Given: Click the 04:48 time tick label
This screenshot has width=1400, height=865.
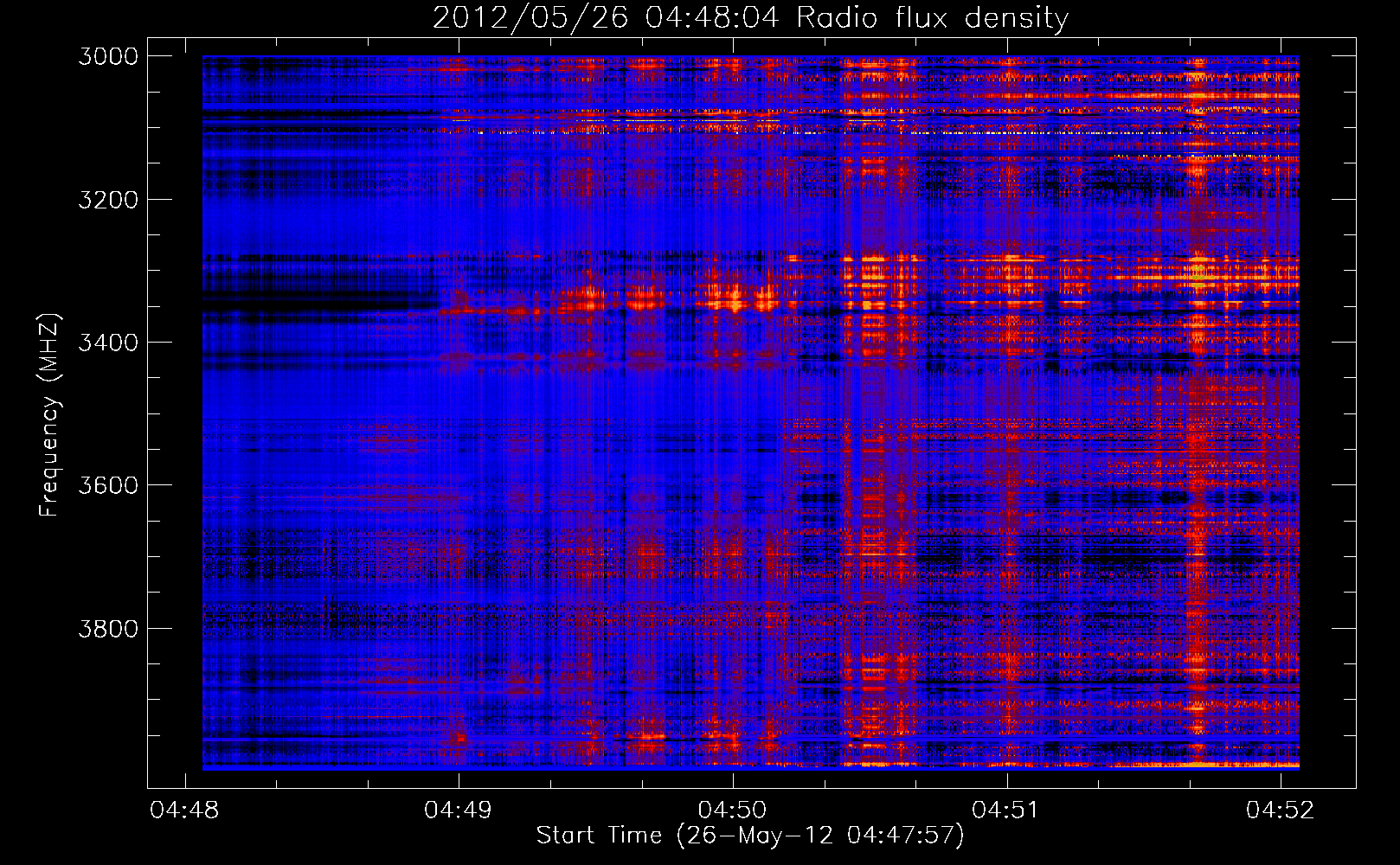Looking at the screenshot, I should [x=184, y=810].
